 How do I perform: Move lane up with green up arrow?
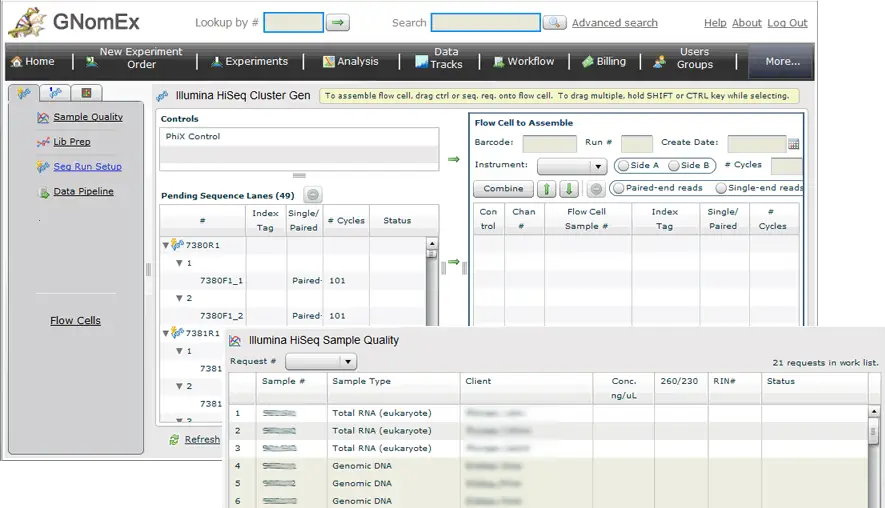[x=546, y=188]
